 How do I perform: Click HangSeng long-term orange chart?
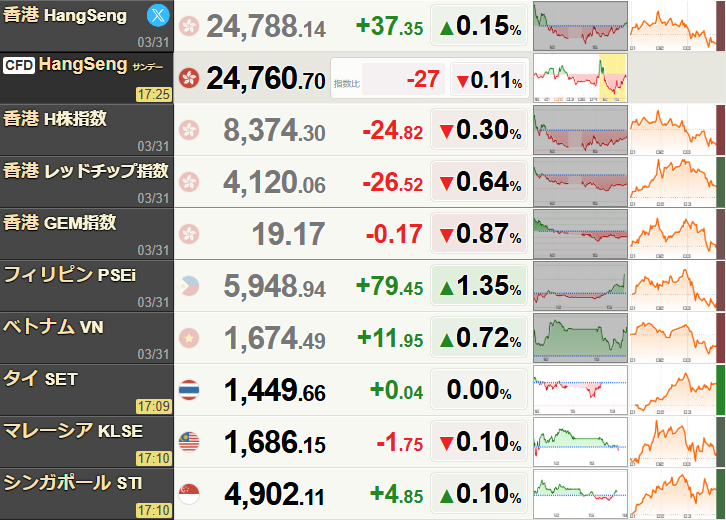tap(672, 26)
